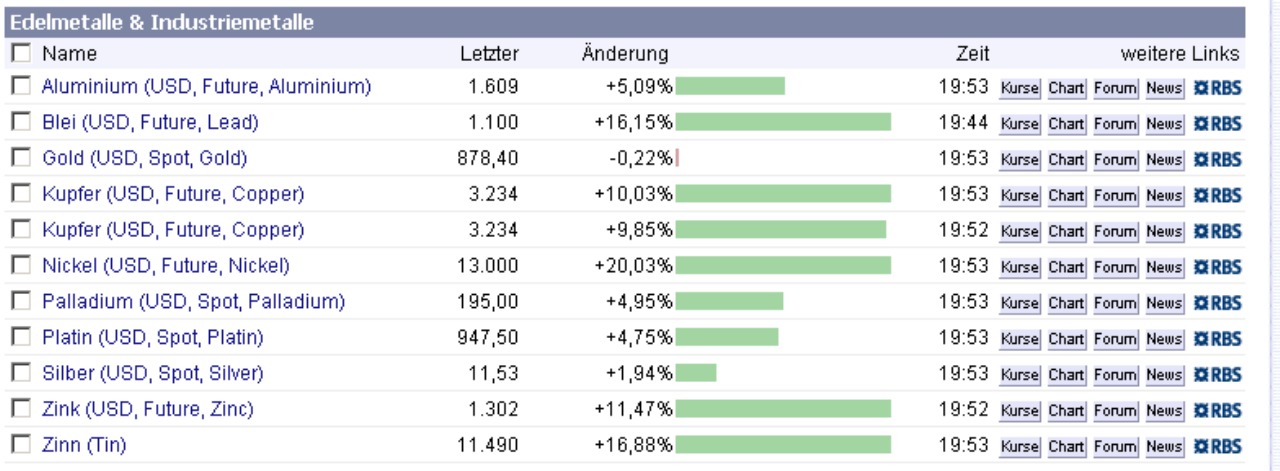View News for Silber
The height and width of the screenshot is (471, 1280).
(x=1164, y=375)
